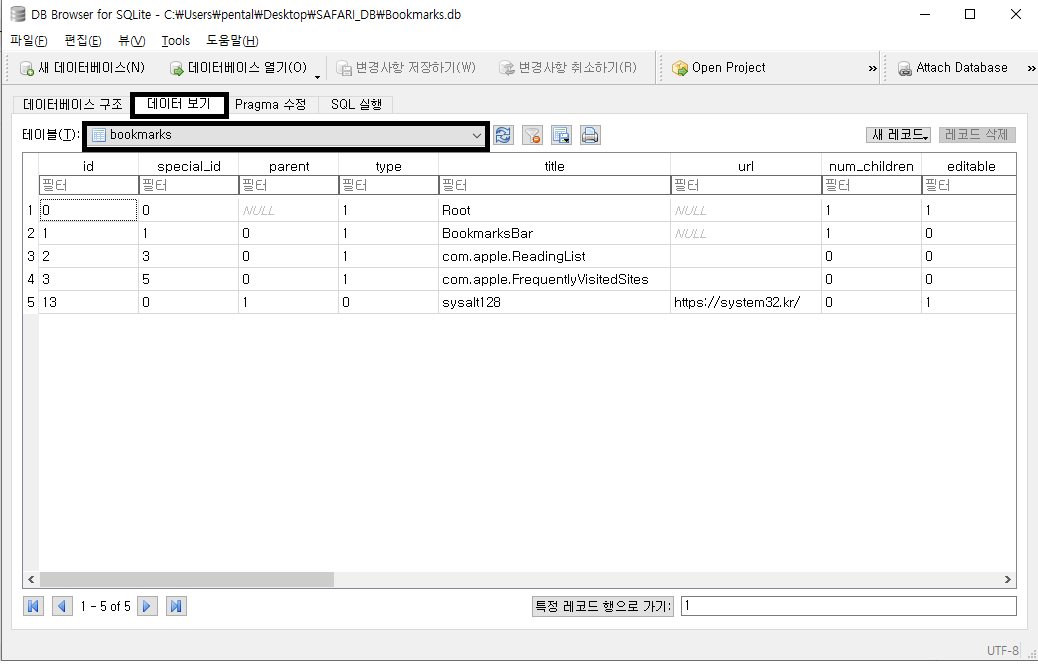Go to the first page of records
This screenshot has height=664, width=1038.
(x=33, y=606)
